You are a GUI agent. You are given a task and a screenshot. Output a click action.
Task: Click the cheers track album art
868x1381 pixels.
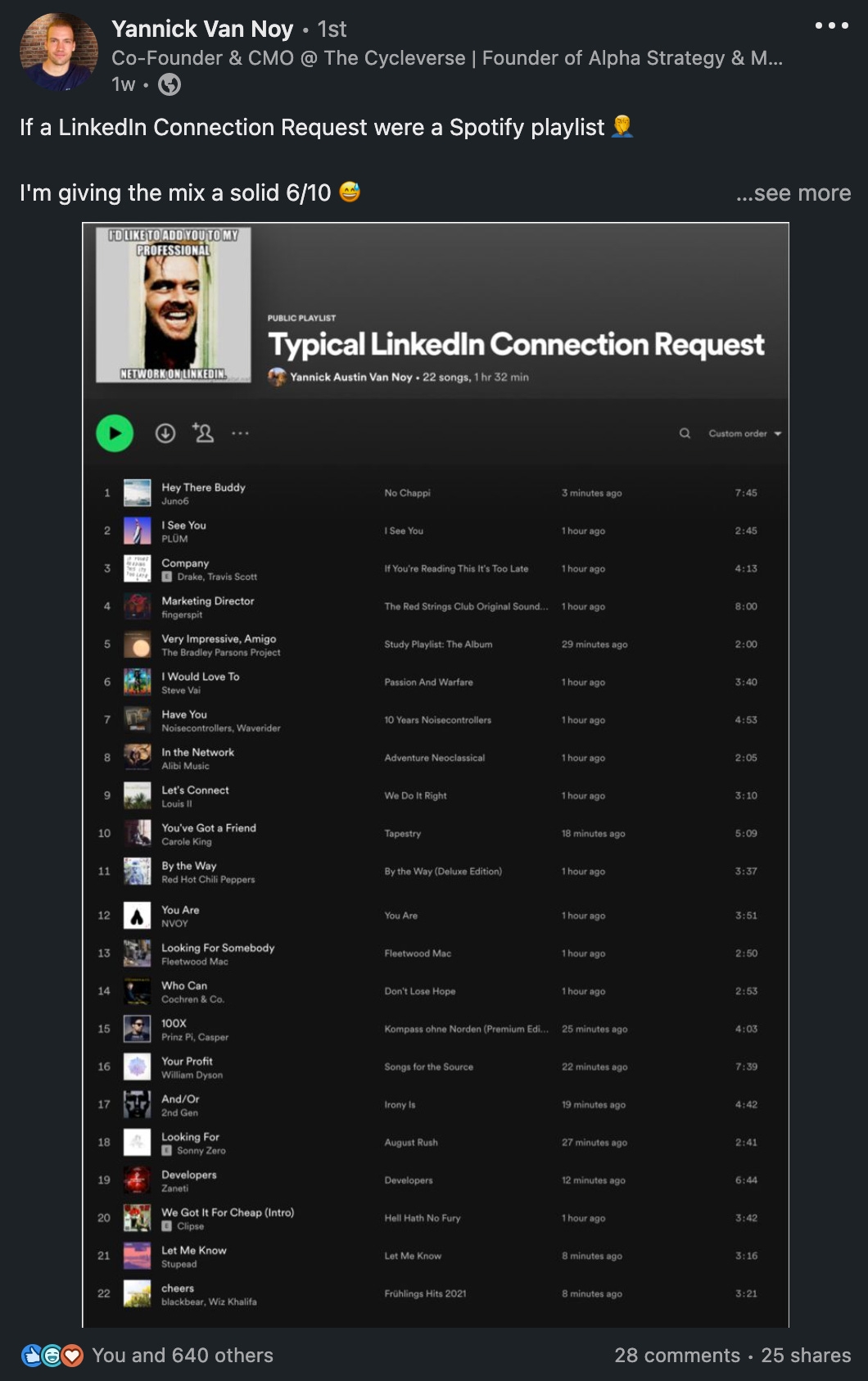137,1293
